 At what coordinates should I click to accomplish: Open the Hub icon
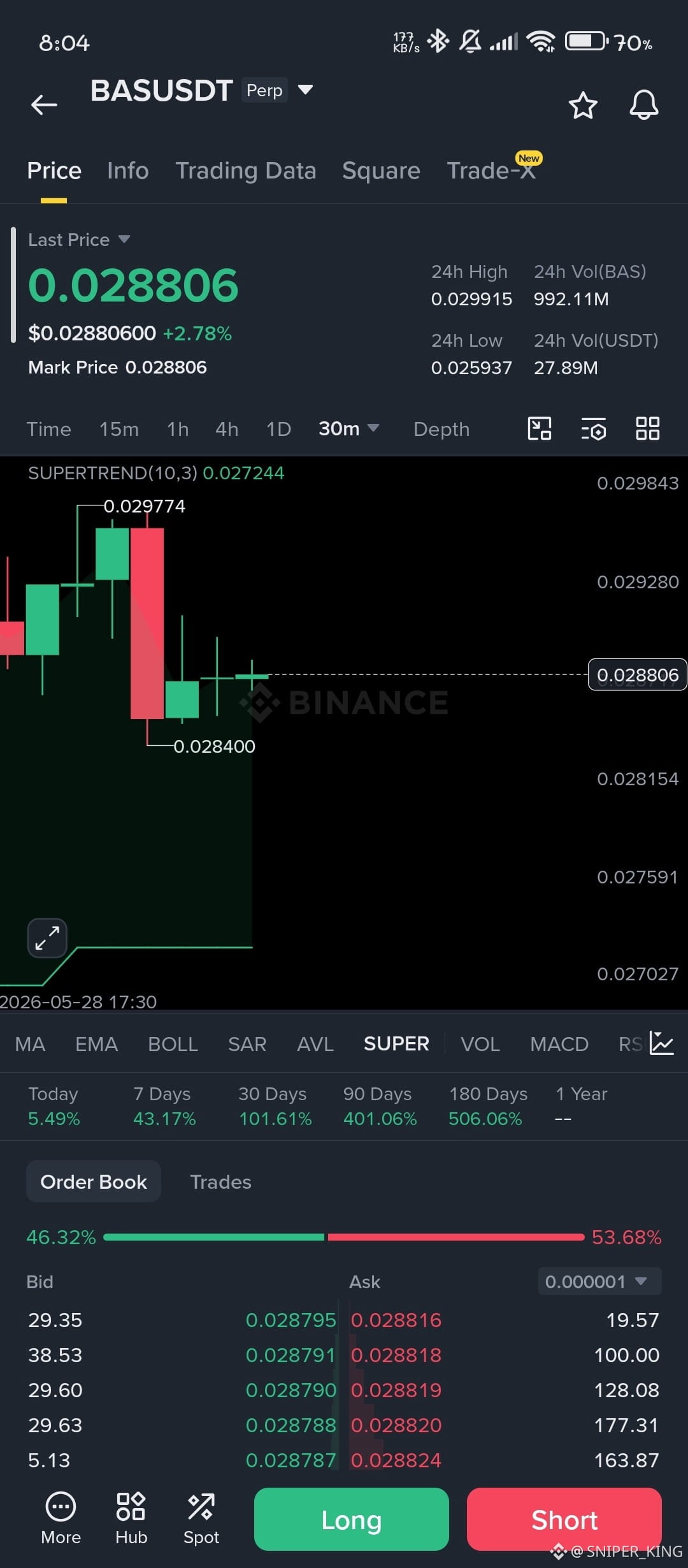tap(131, 1519)
